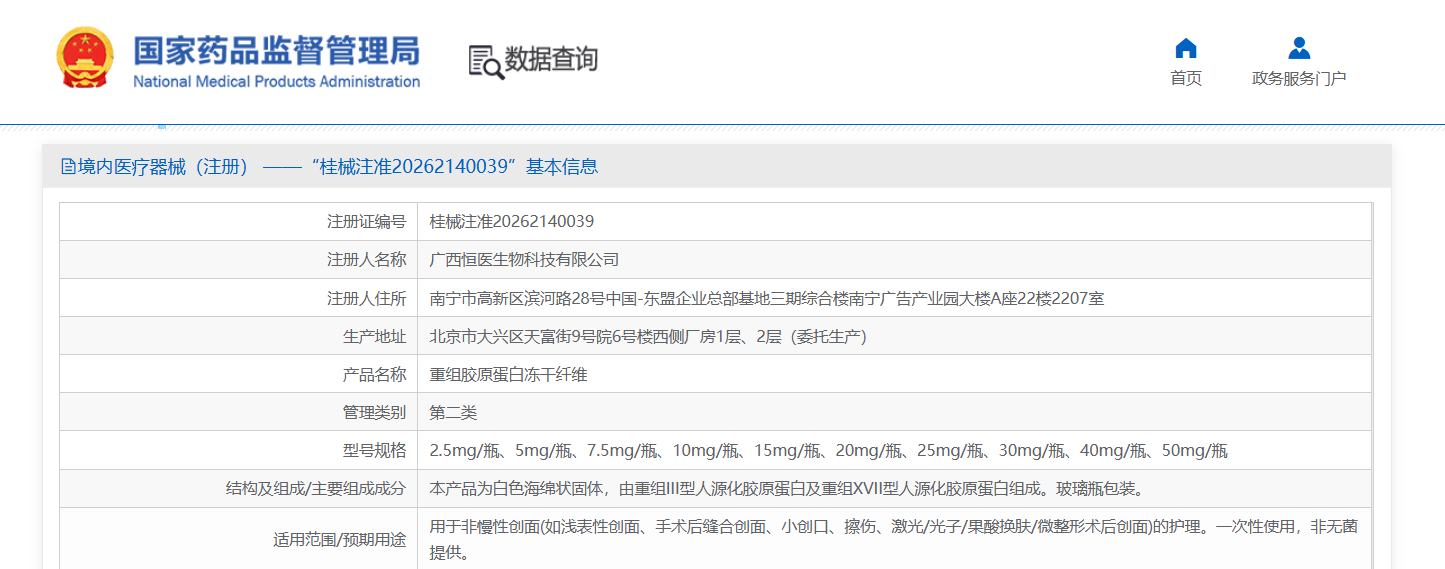Click the 适用范围/预期用途 row label
Image resolution: width=1445 pixels, height=569 pixels.
coord(339,540)
